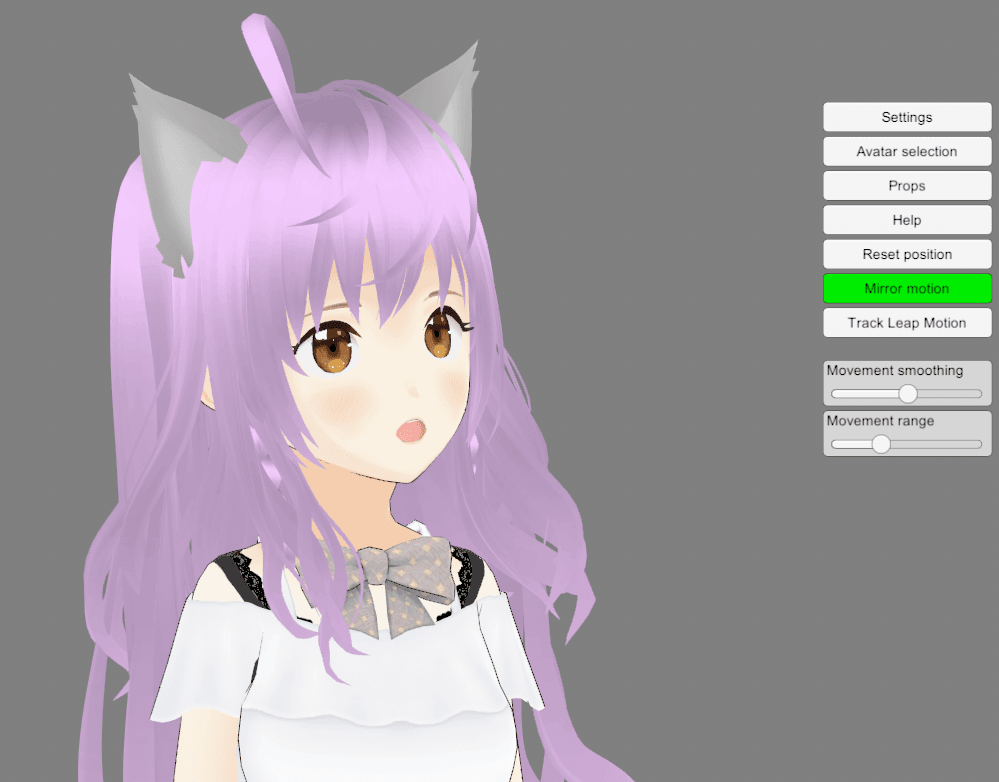Open the Avatar selection panel

pyautogui.click(x=907, y=151)
